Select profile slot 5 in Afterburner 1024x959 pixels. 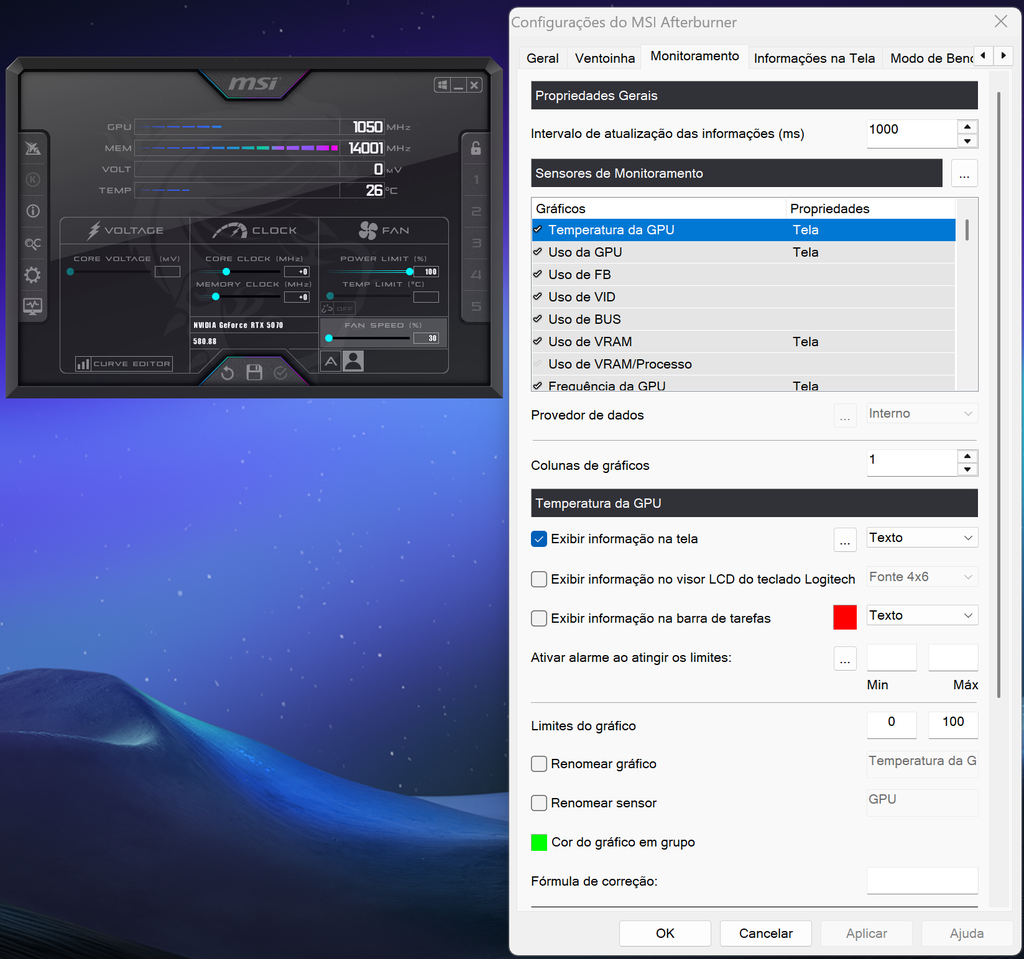click(x=476, y=306)
